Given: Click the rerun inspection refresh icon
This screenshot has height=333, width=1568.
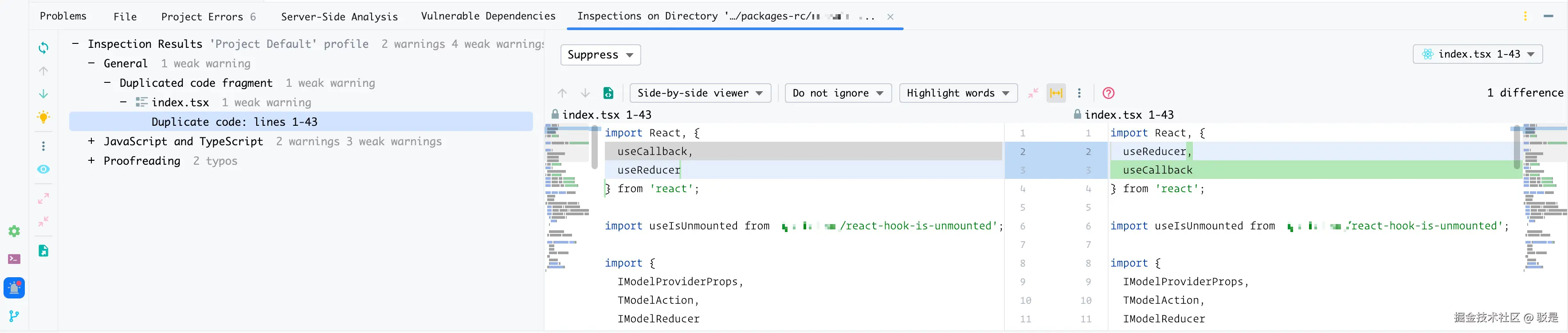Looking at the screenshot, I should point(43,47).
